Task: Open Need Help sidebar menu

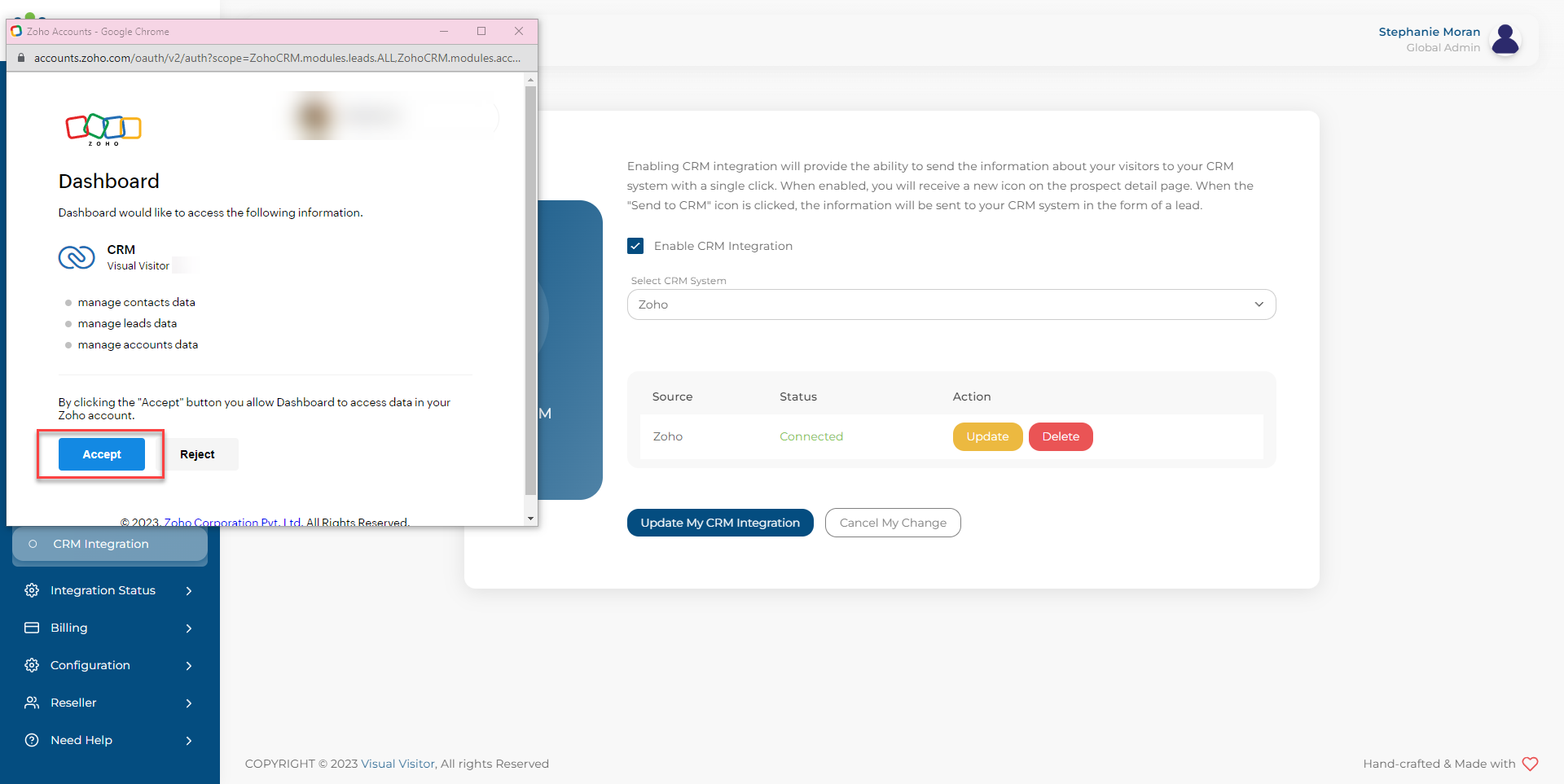Action: pyautogui.click(x=110, y=740)
